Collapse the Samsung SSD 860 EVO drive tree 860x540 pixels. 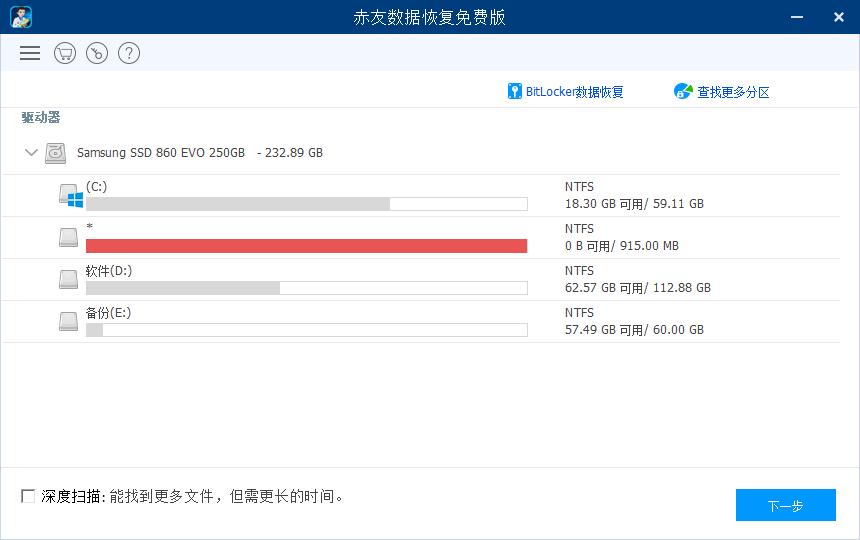click(31, 152)
